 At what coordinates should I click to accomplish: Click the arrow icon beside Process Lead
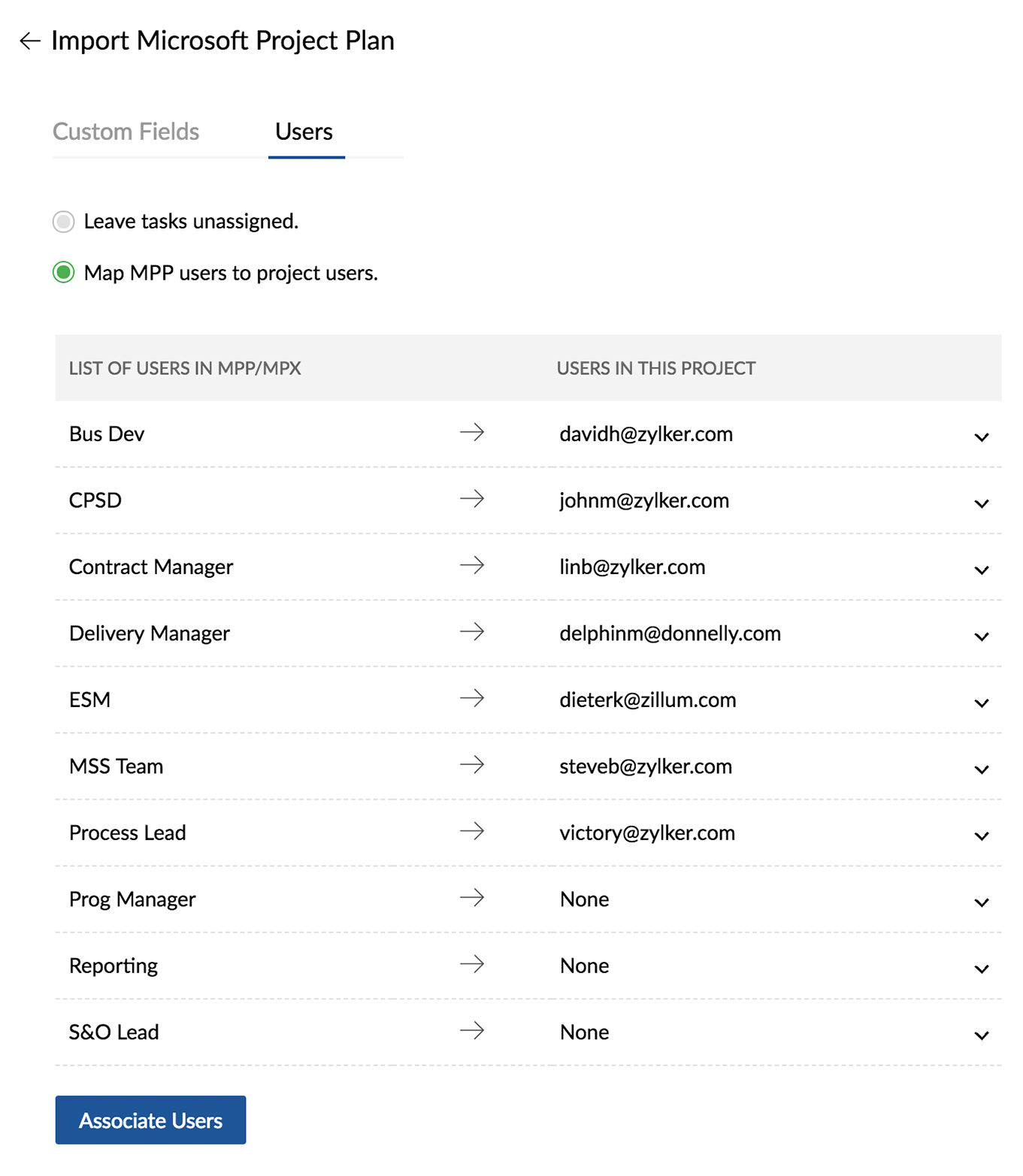472,831
